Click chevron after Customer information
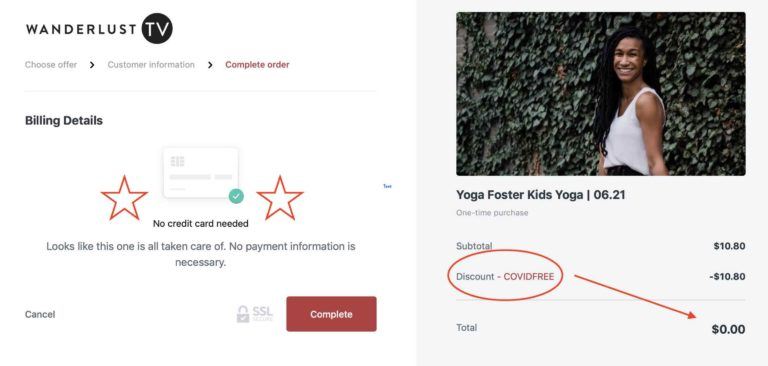 point(210,65)
